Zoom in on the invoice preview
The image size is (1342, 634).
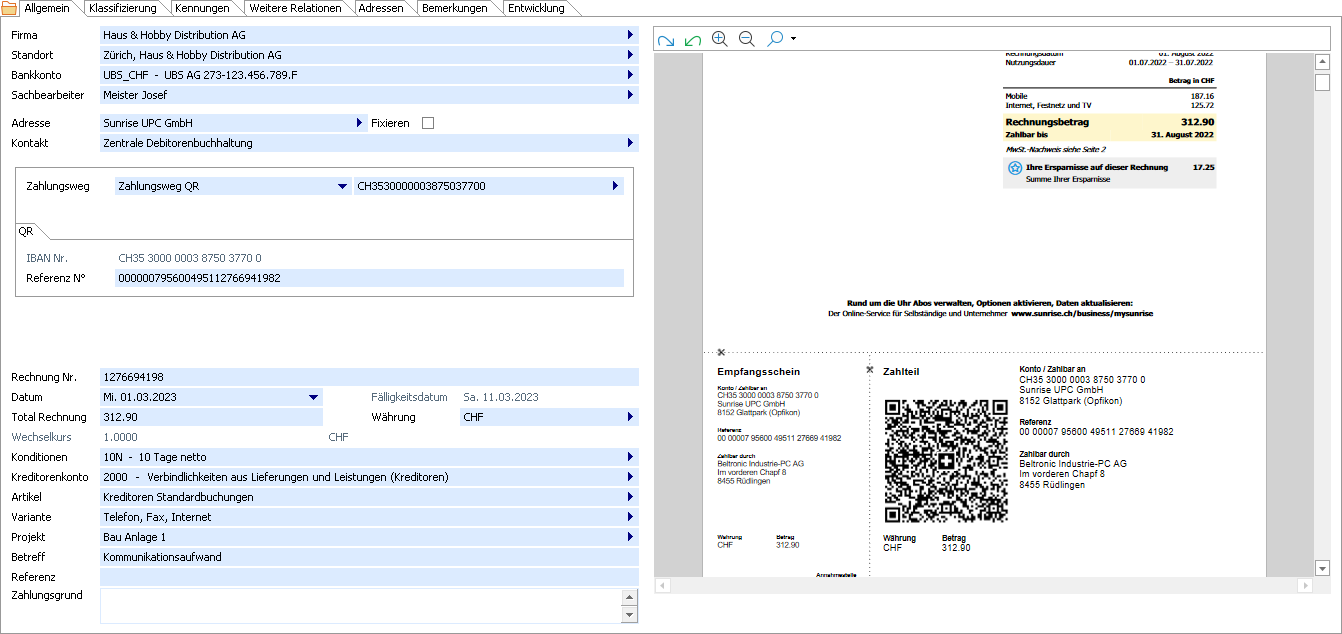pos(720,39)
